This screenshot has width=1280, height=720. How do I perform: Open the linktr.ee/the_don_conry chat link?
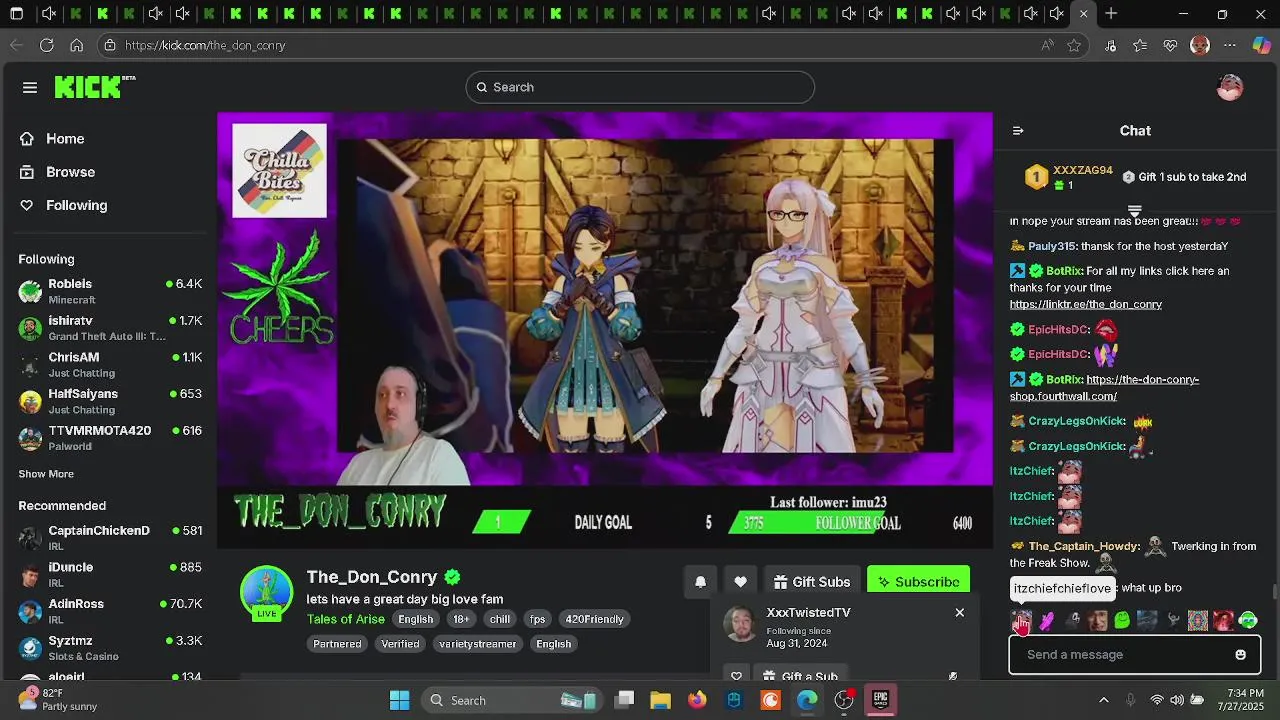pos(1085,304)
